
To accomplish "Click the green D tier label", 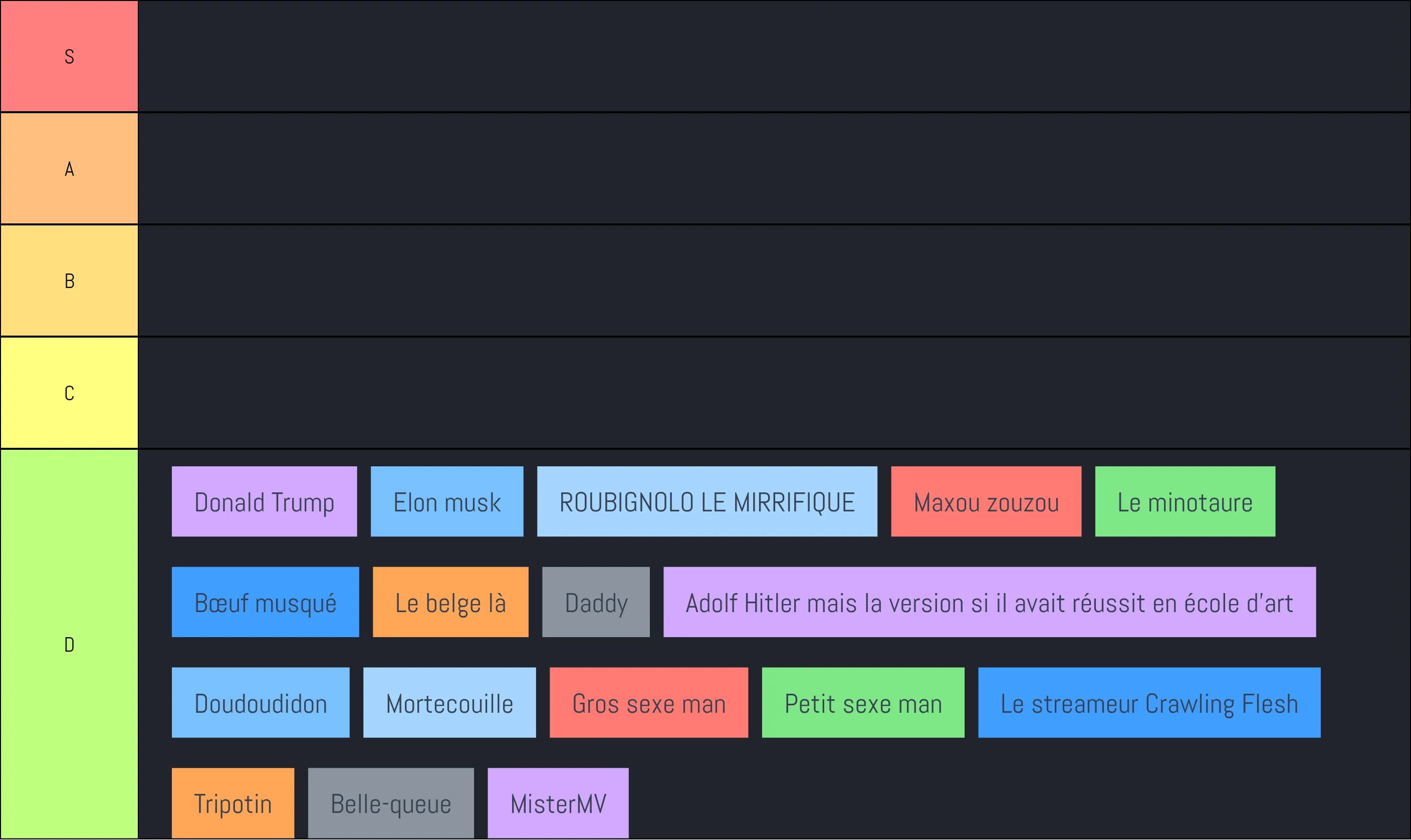I will pos(69,644).
